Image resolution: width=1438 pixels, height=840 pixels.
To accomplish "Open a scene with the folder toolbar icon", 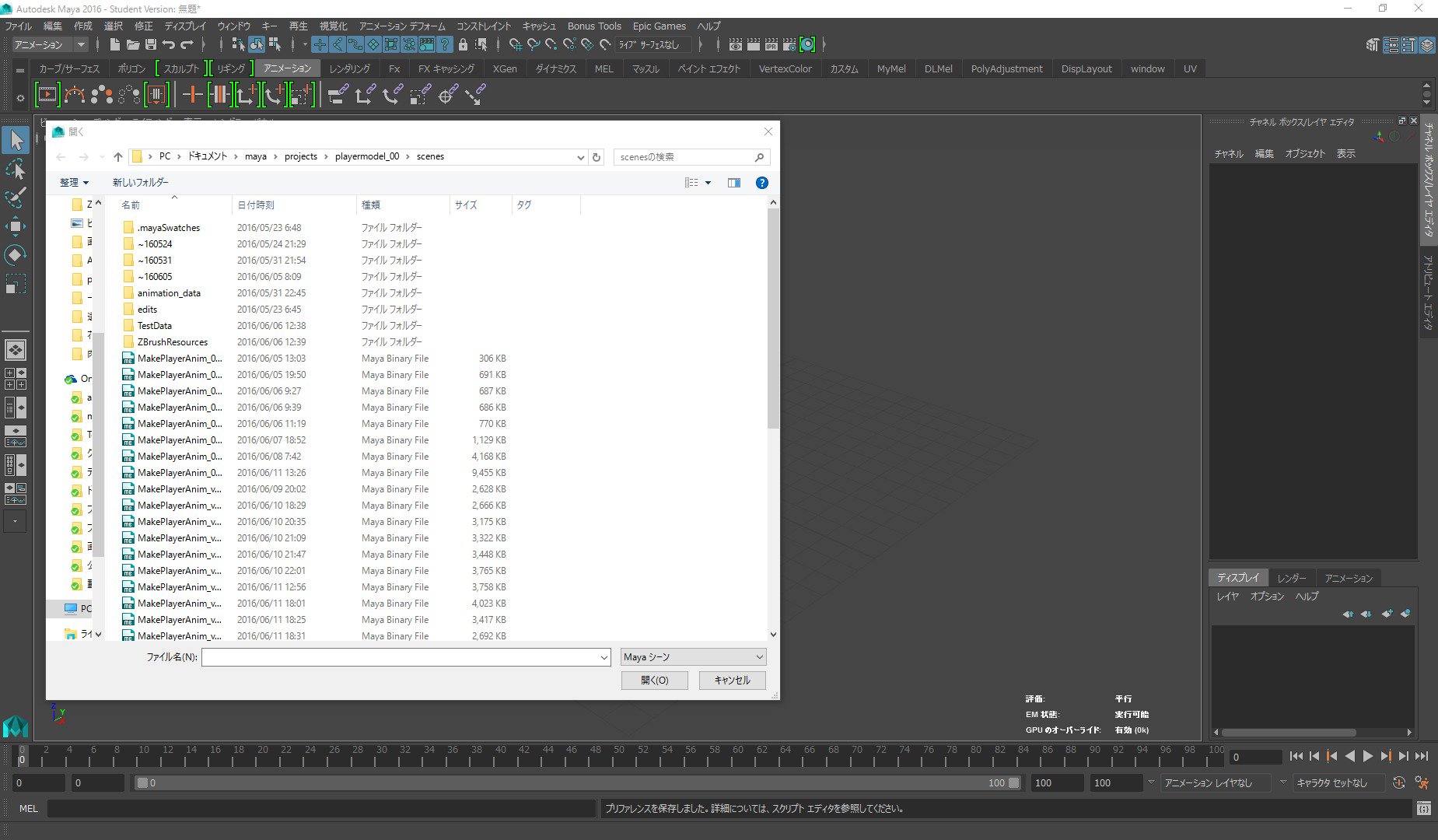I will click(x=133, y=44).
